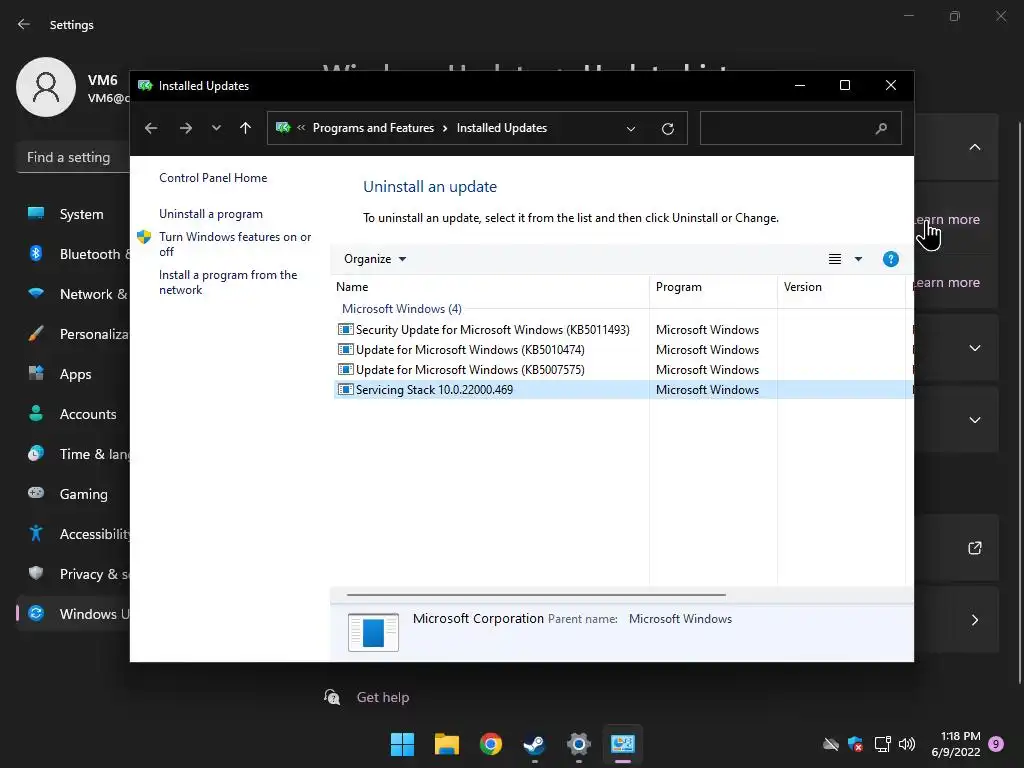Open File Explorer from the taskbar
Viewport: 1024px width, 768px height.
coord(447,744)
